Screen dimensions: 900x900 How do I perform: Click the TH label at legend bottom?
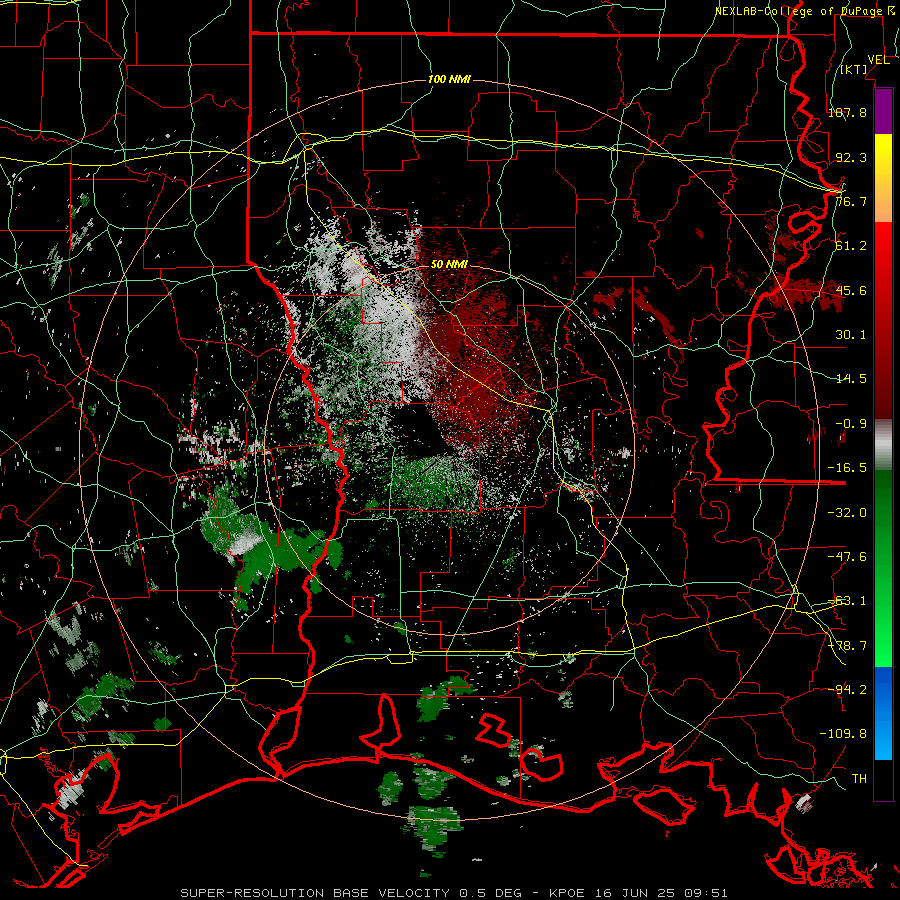tap(859, 779)
